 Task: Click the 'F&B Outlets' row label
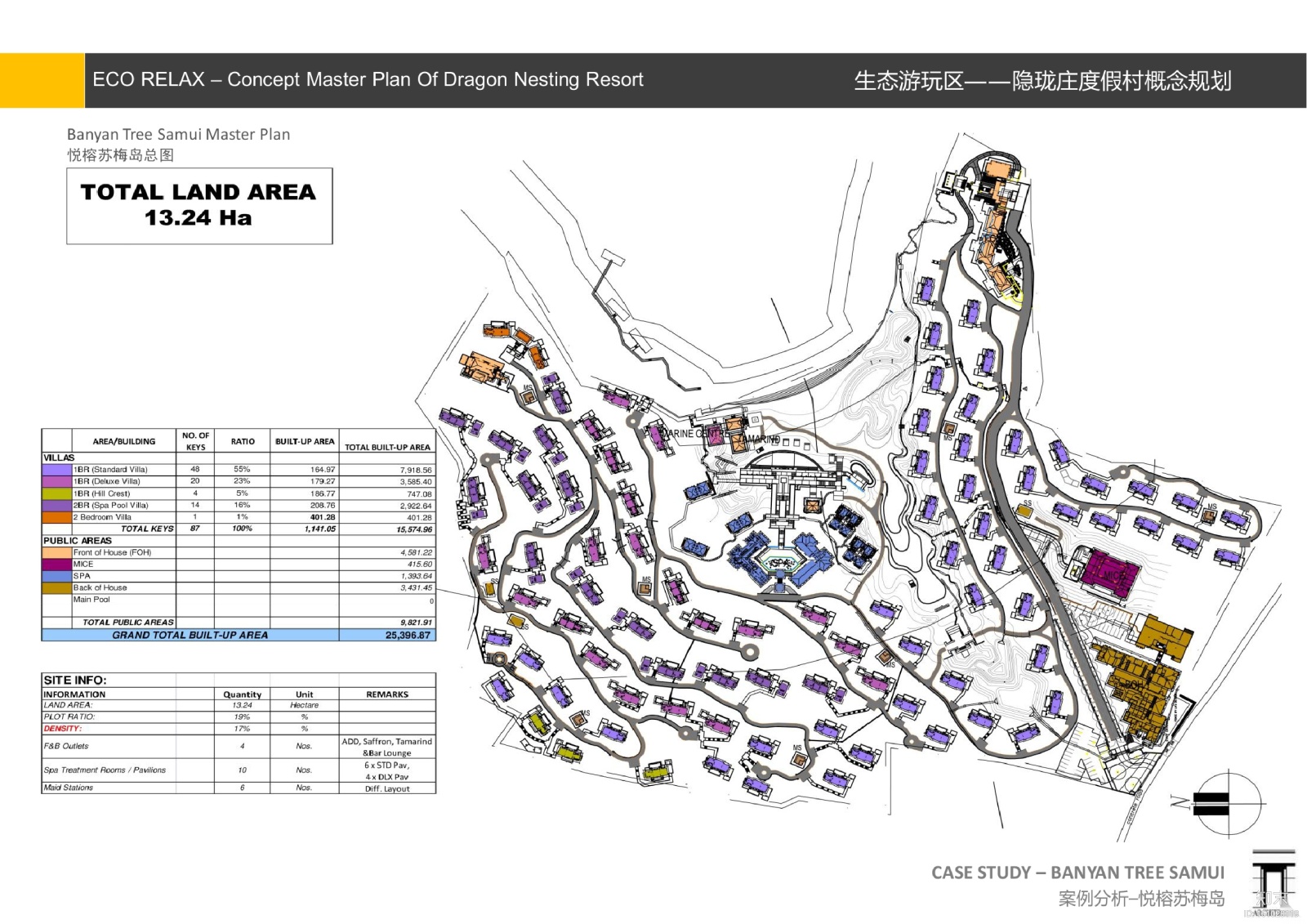[65, 746]
